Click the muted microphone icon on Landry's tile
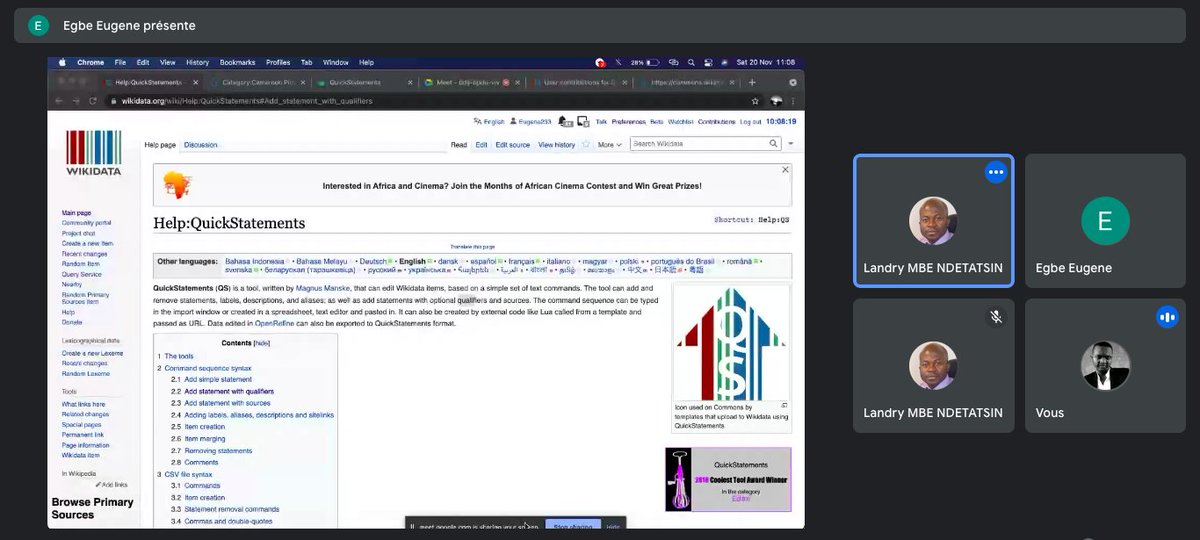 995,317
